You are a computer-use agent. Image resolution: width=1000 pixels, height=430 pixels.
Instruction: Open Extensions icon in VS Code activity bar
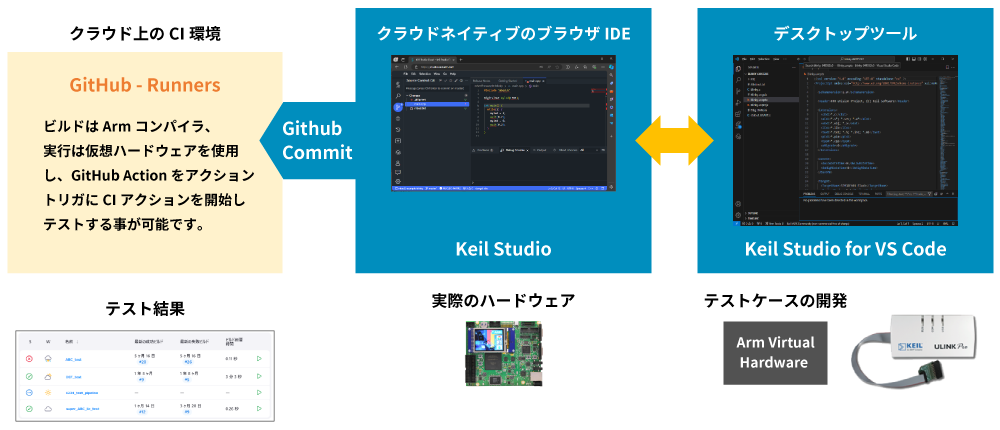[738, 114]
